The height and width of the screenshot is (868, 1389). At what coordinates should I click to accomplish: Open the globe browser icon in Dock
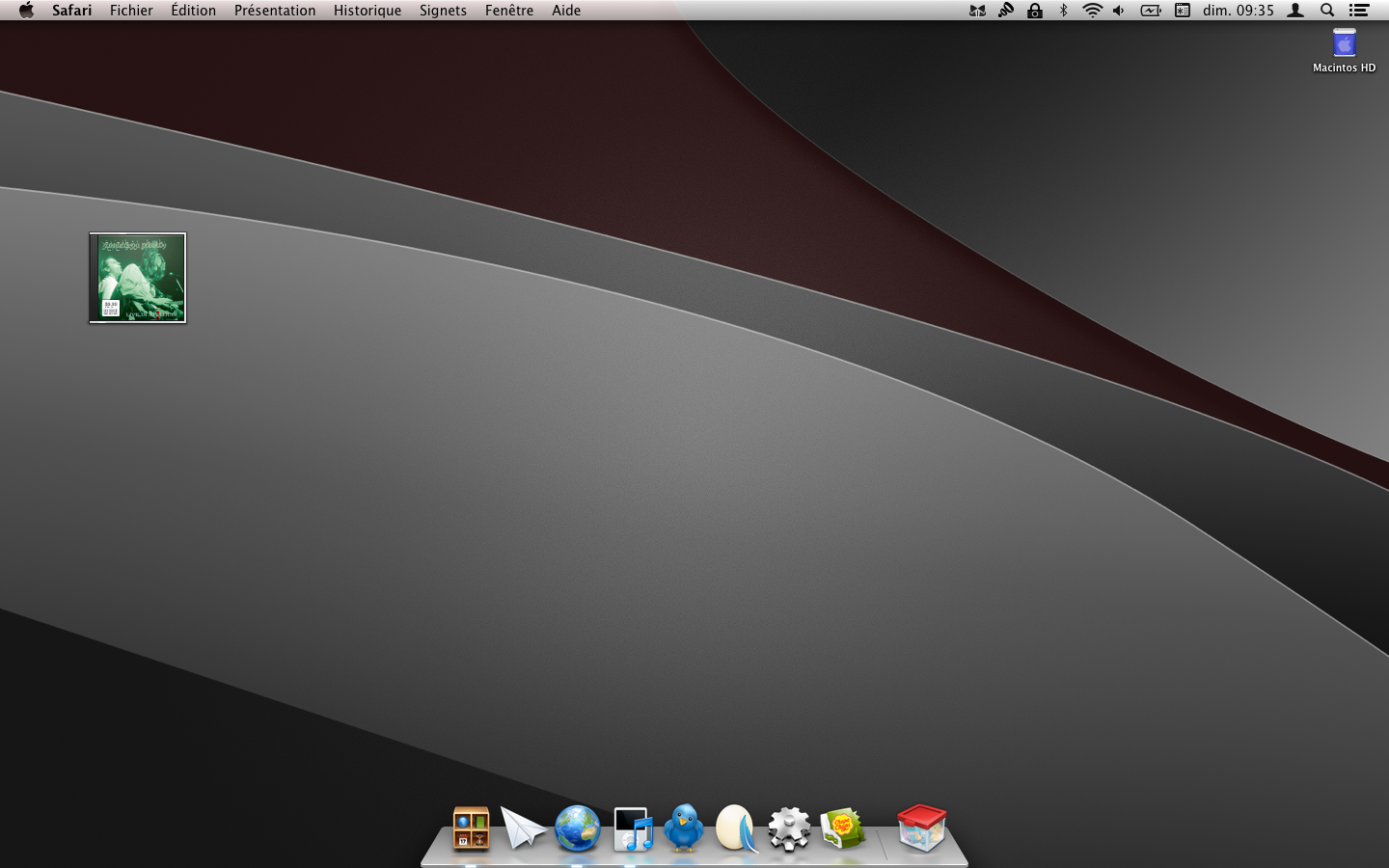point(578,828)
